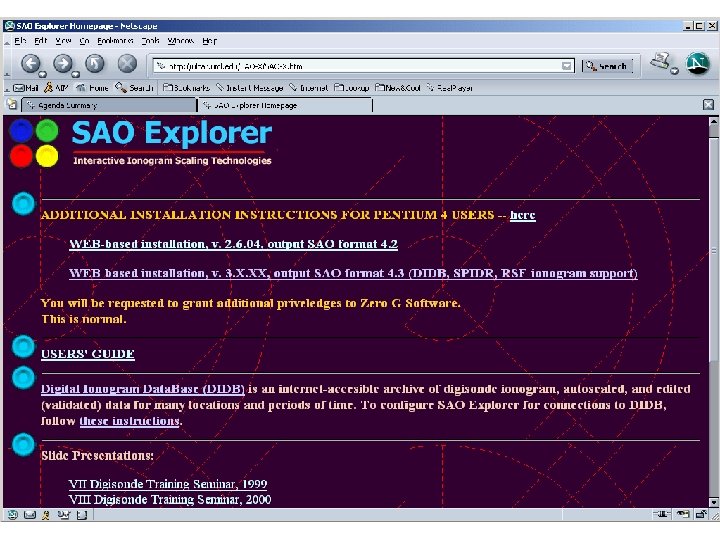Open the Edit menu
Image resolution: width=720 pixels, height=540 pixels.
coord(40,40)
